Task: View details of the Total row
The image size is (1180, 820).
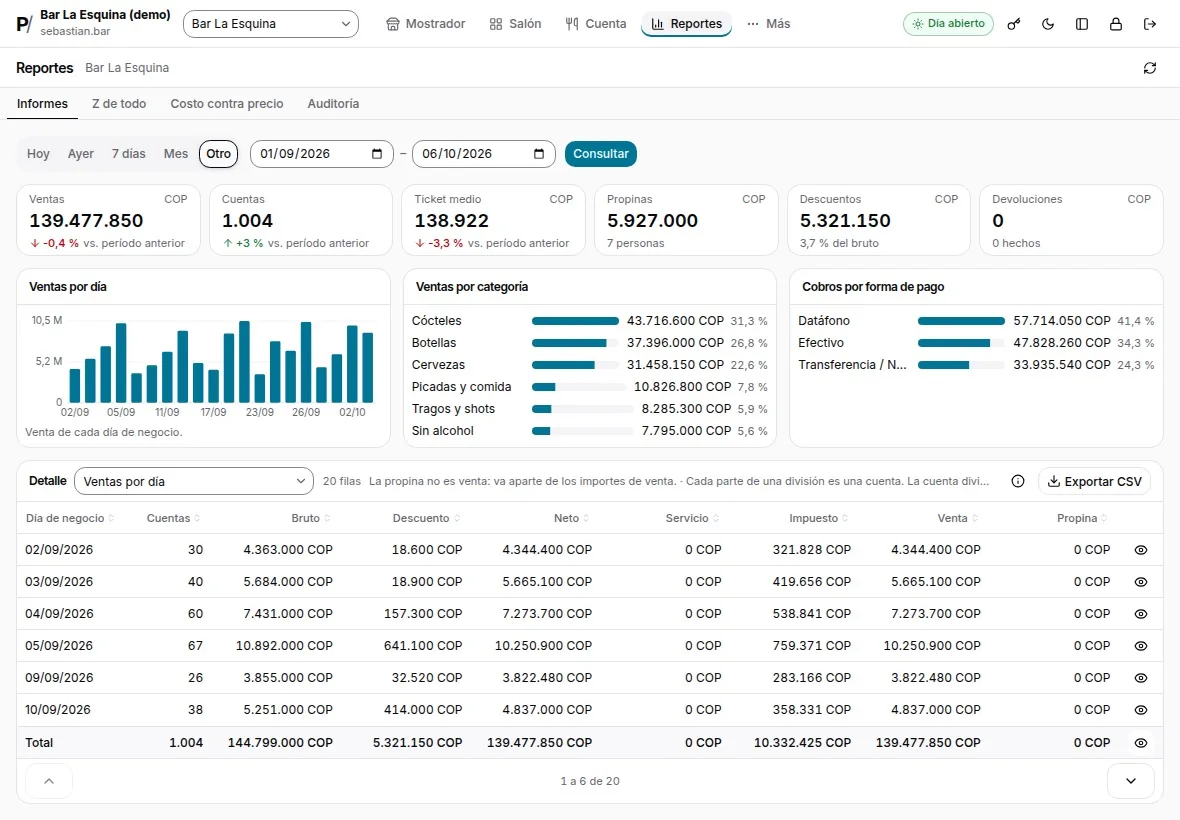Action: tap(1141, 743)
